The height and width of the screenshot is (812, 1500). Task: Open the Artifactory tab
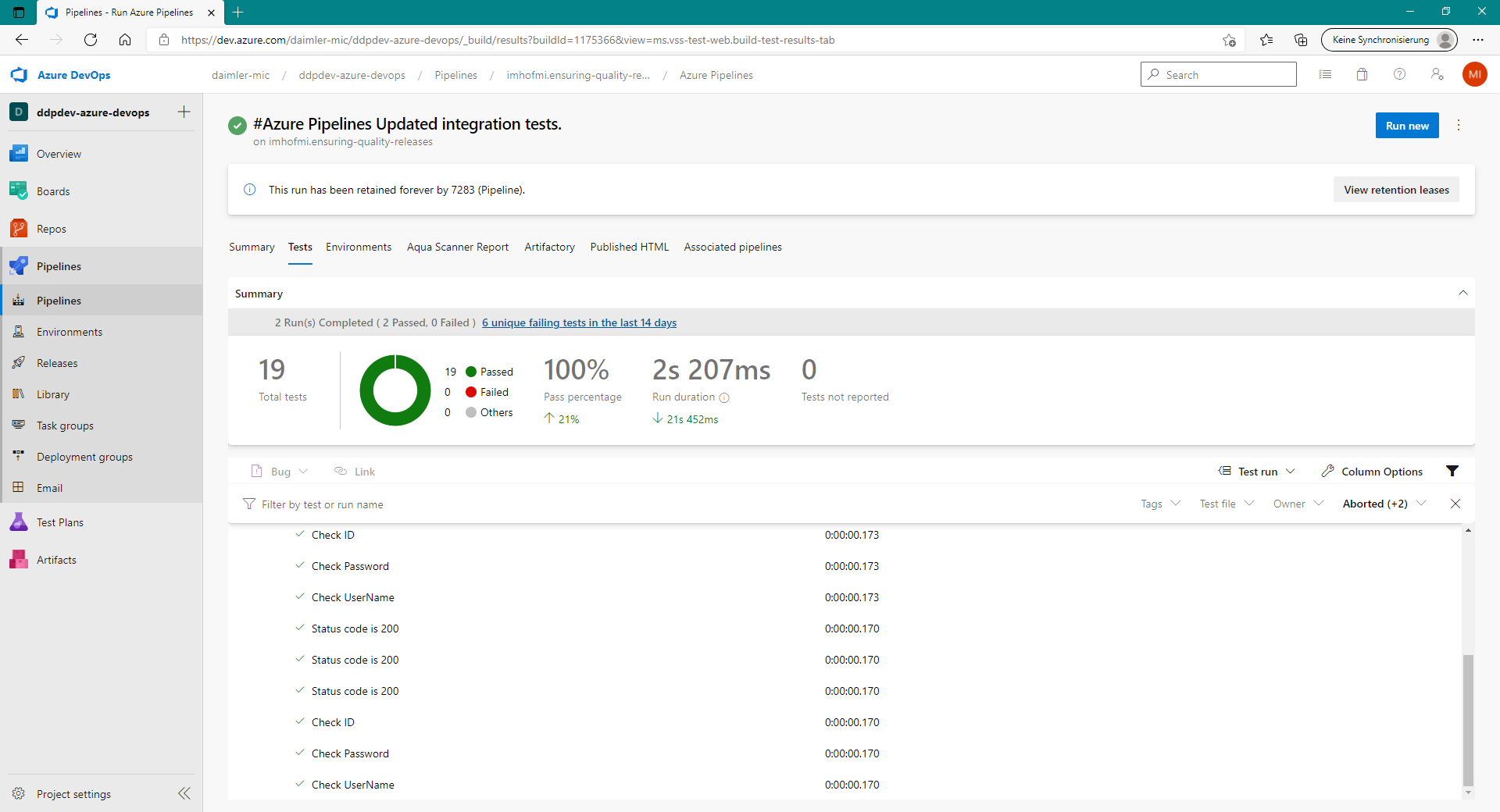coord(549,247)
